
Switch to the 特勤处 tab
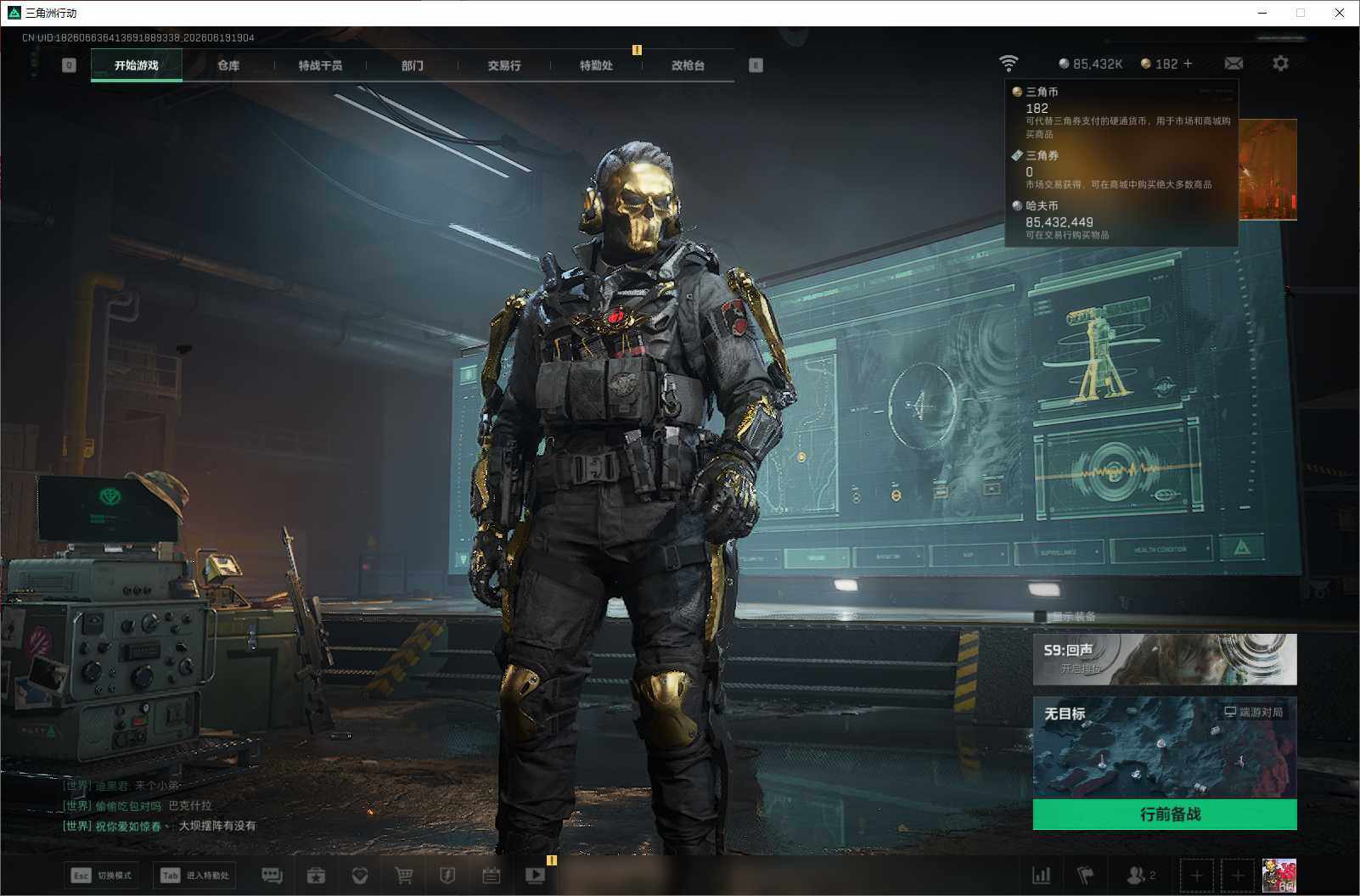click(596, 65)
